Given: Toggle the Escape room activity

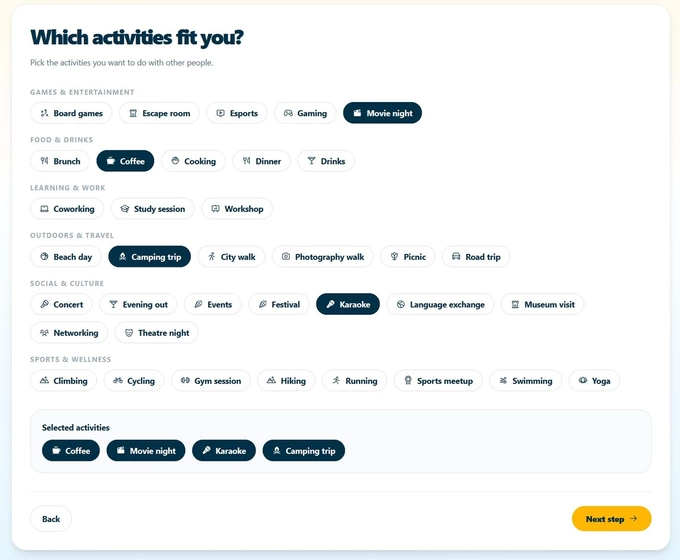Looking at the screenshot, I should 159,113.
